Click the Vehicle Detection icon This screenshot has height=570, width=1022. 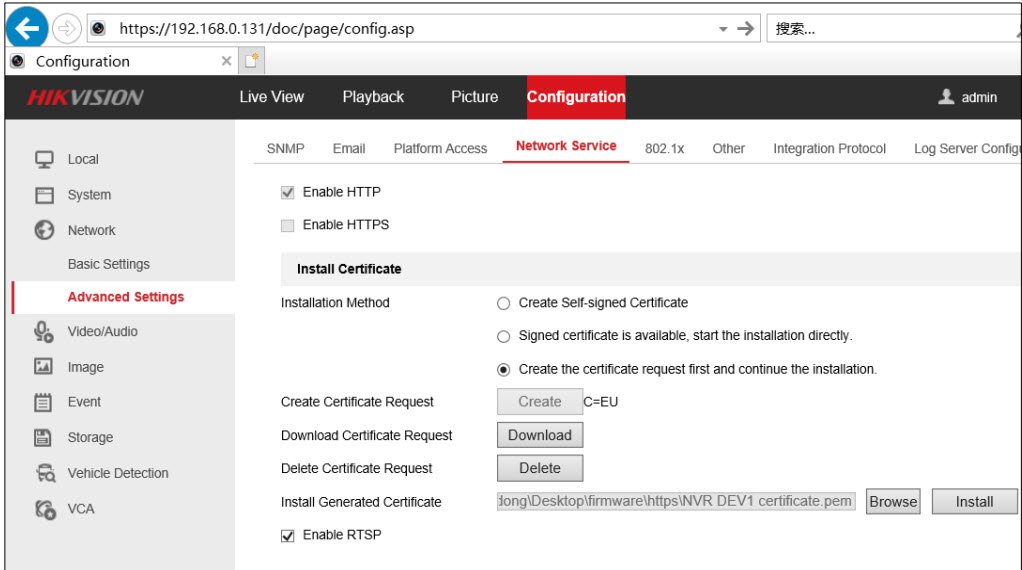point(44,473)
